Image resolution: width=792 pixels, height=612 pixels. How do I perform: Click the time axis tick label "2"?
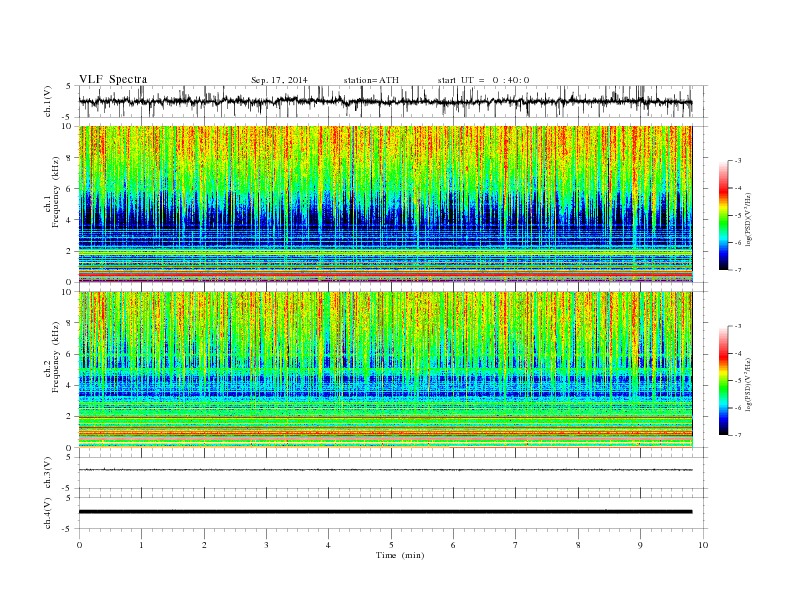204,545
